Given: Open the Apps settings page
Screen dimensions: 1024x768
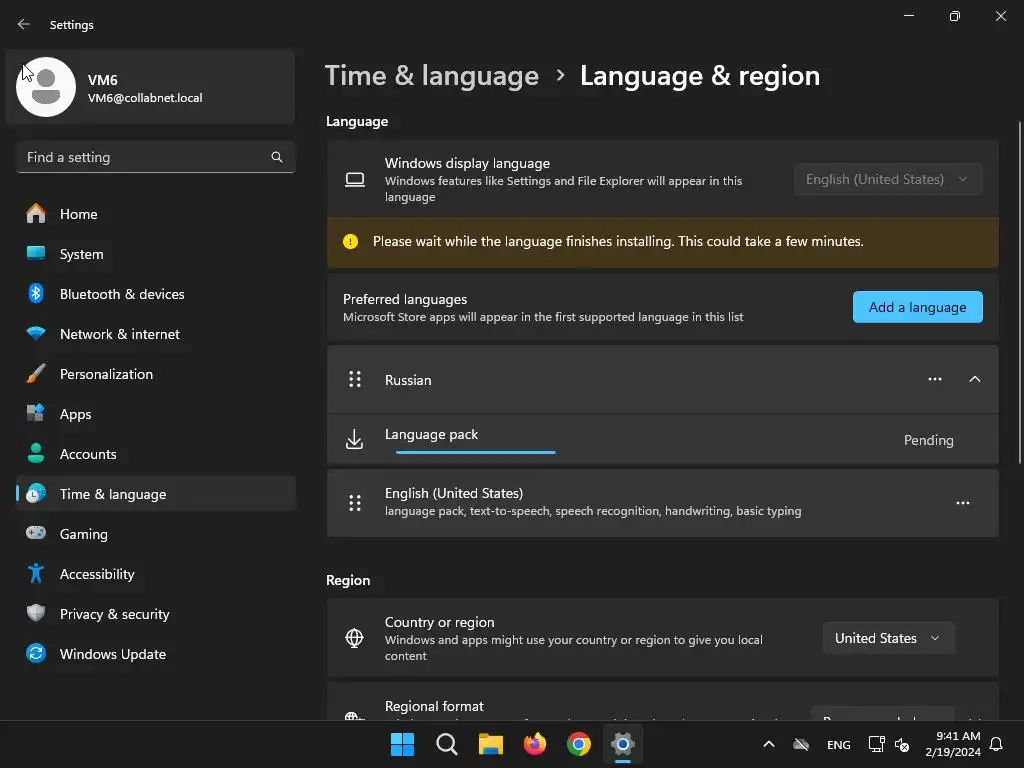Looking at the screenshot, I should (155, 414).
